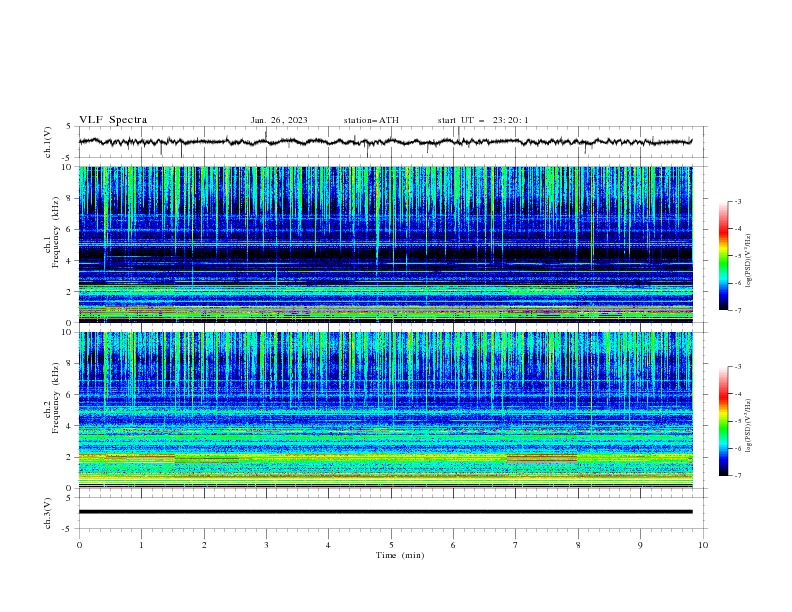Image resolution: width=792 pixels, height=612 pixels.
Task: Click the ch.1(V) axis label
Action: pyautogui.click(x=48, y=142)
